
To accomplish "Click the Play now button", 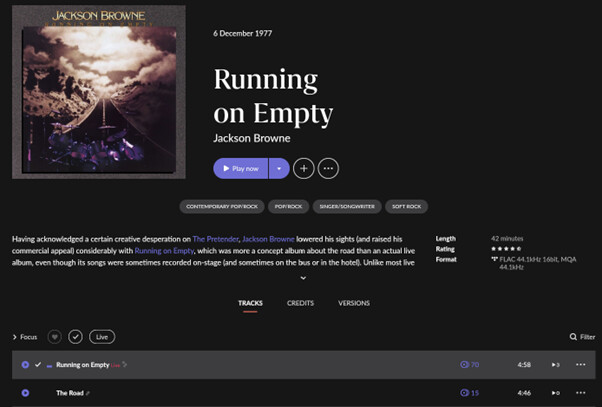I will (241, 168).
